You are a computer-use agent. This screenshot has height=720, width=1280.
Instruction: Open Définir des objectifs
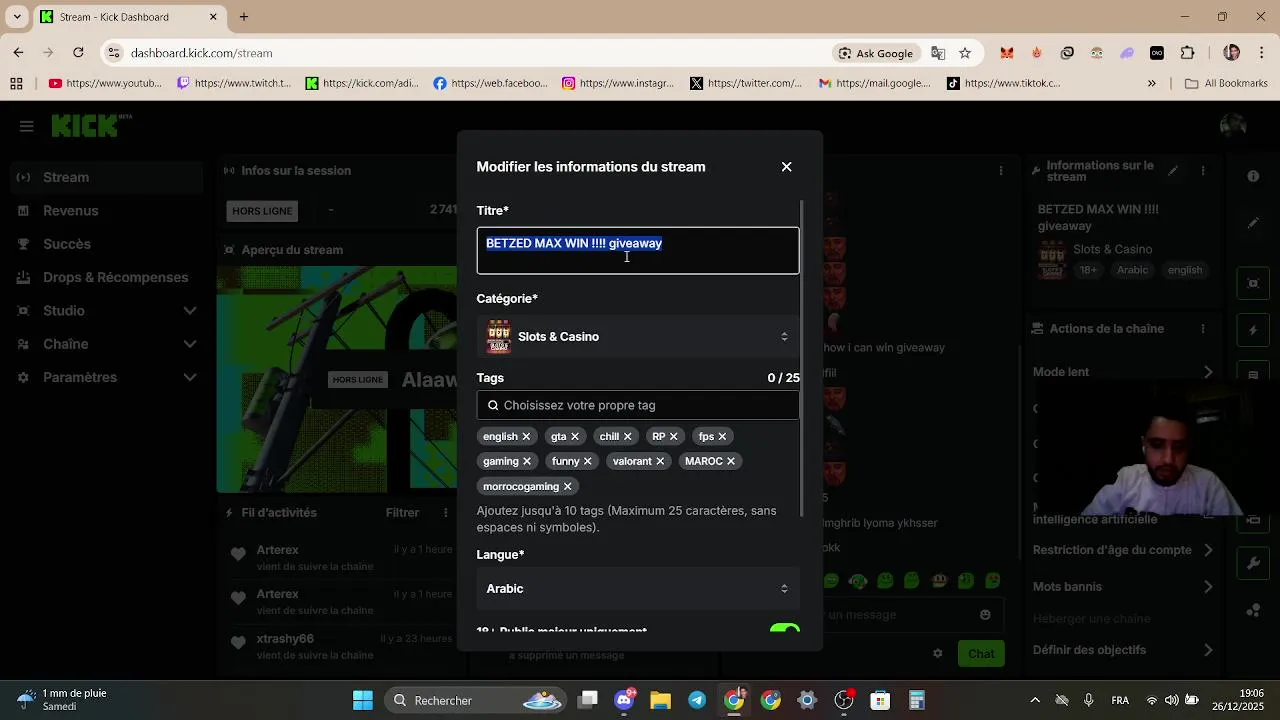(1122, 650)
